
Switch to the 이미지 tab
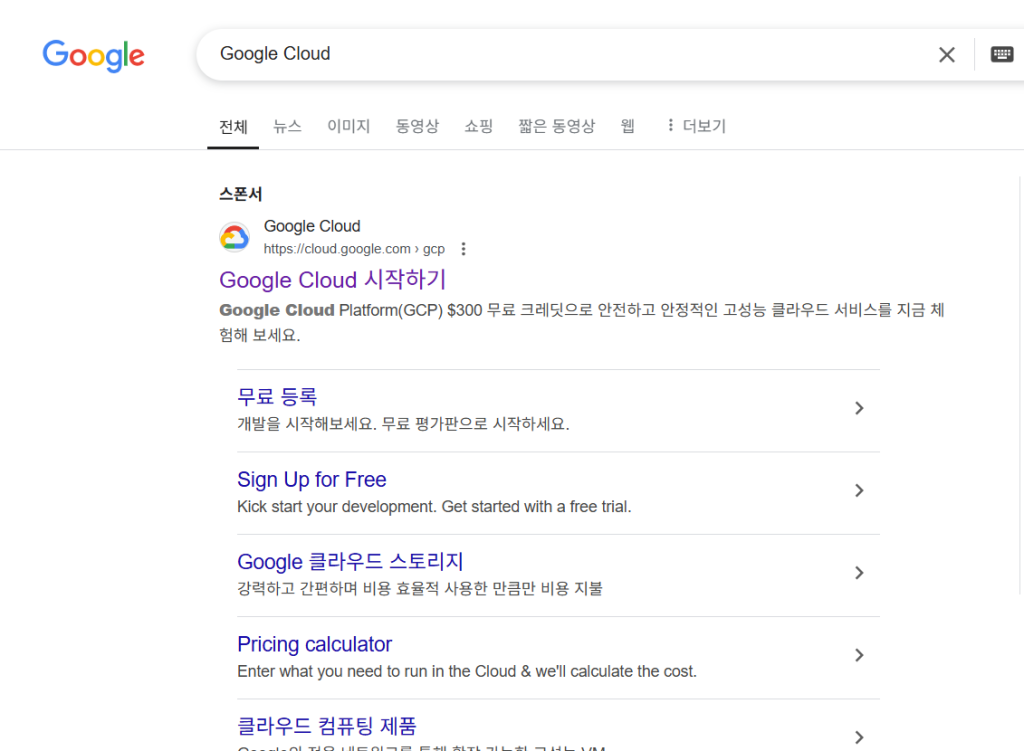click(348, 126)
